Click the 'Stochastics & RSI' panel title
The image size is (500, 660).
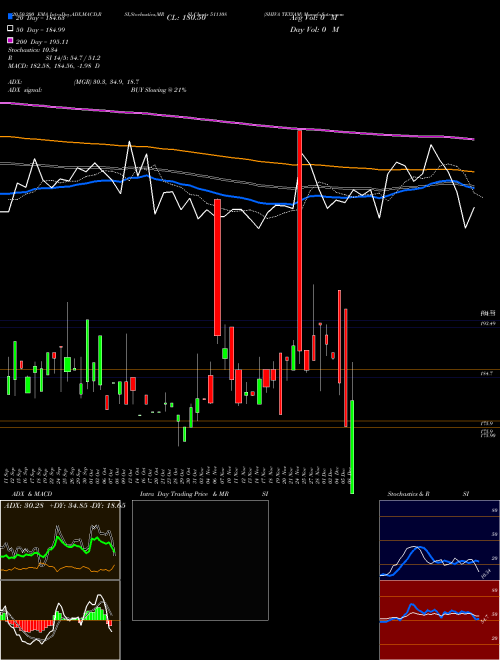428,494
